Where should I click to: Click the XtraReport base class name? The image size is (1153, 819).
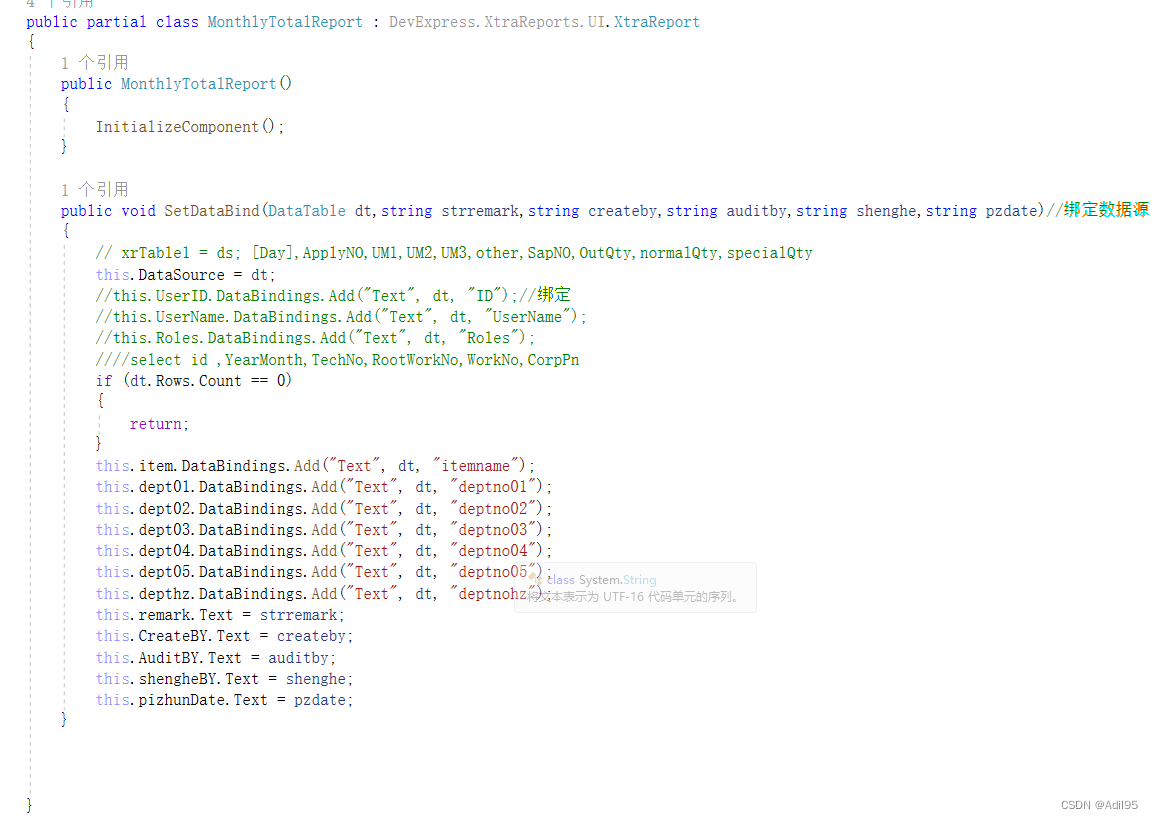point(657,22)
